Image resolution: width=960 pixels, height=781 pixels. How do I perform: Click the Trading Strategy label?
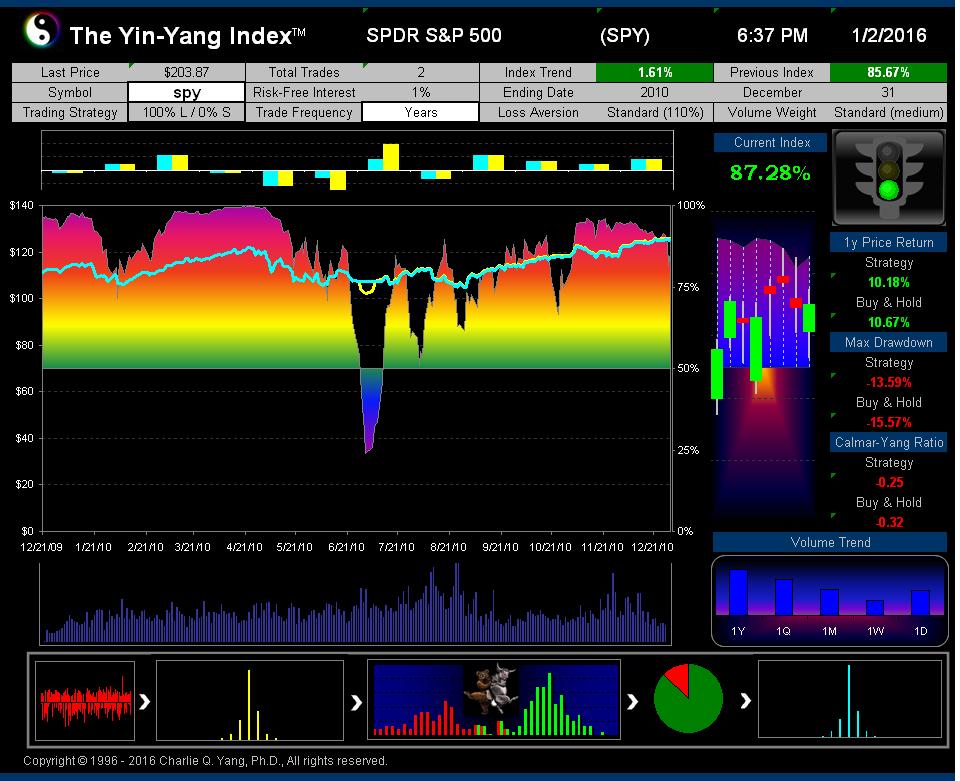pyautogui.click(x=70, y=113)
